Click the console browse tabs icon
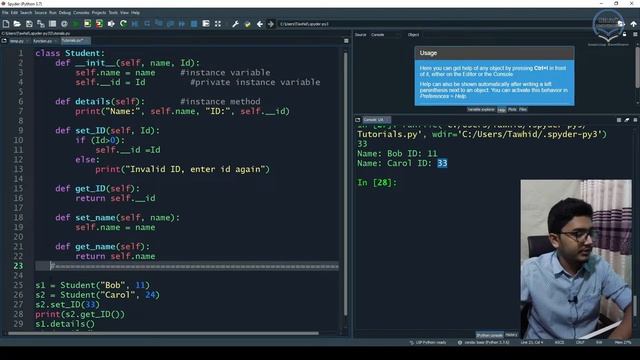Viewport: 640px width, 360px height. [358, 120]
